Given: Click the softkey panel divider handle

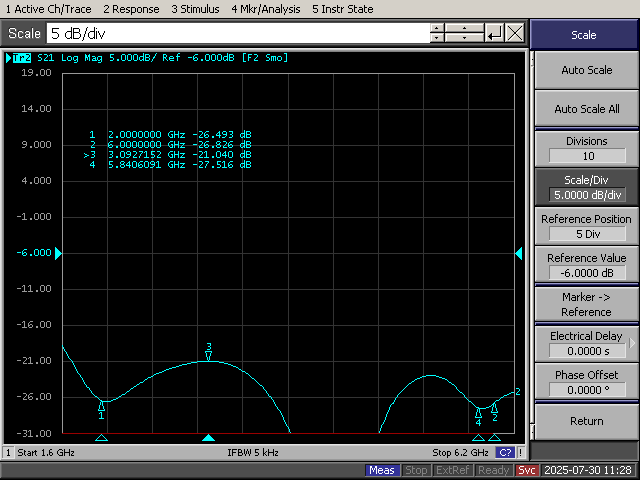Looking at the screenshot, I should 532,245.
